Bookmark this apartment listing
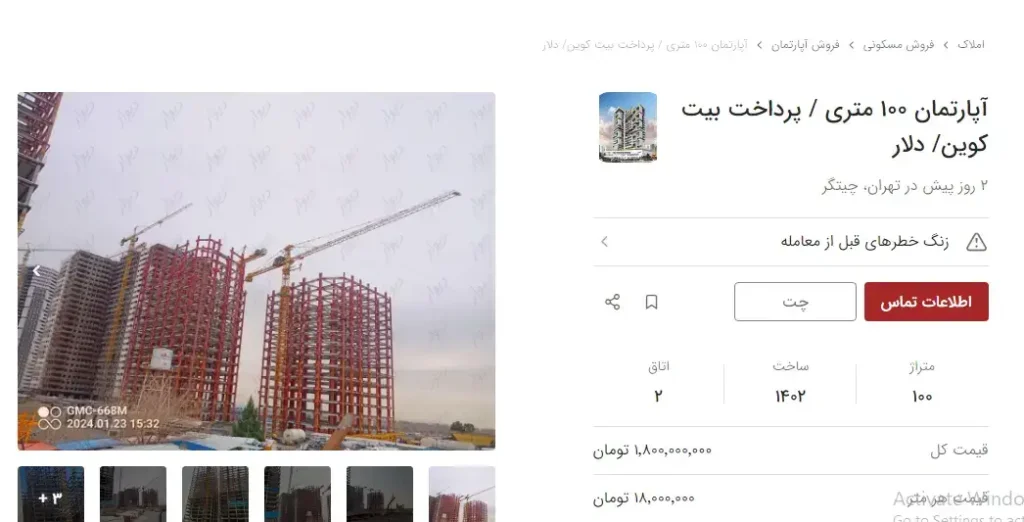This screenshot has width=1024, height=522. point(651,302)
